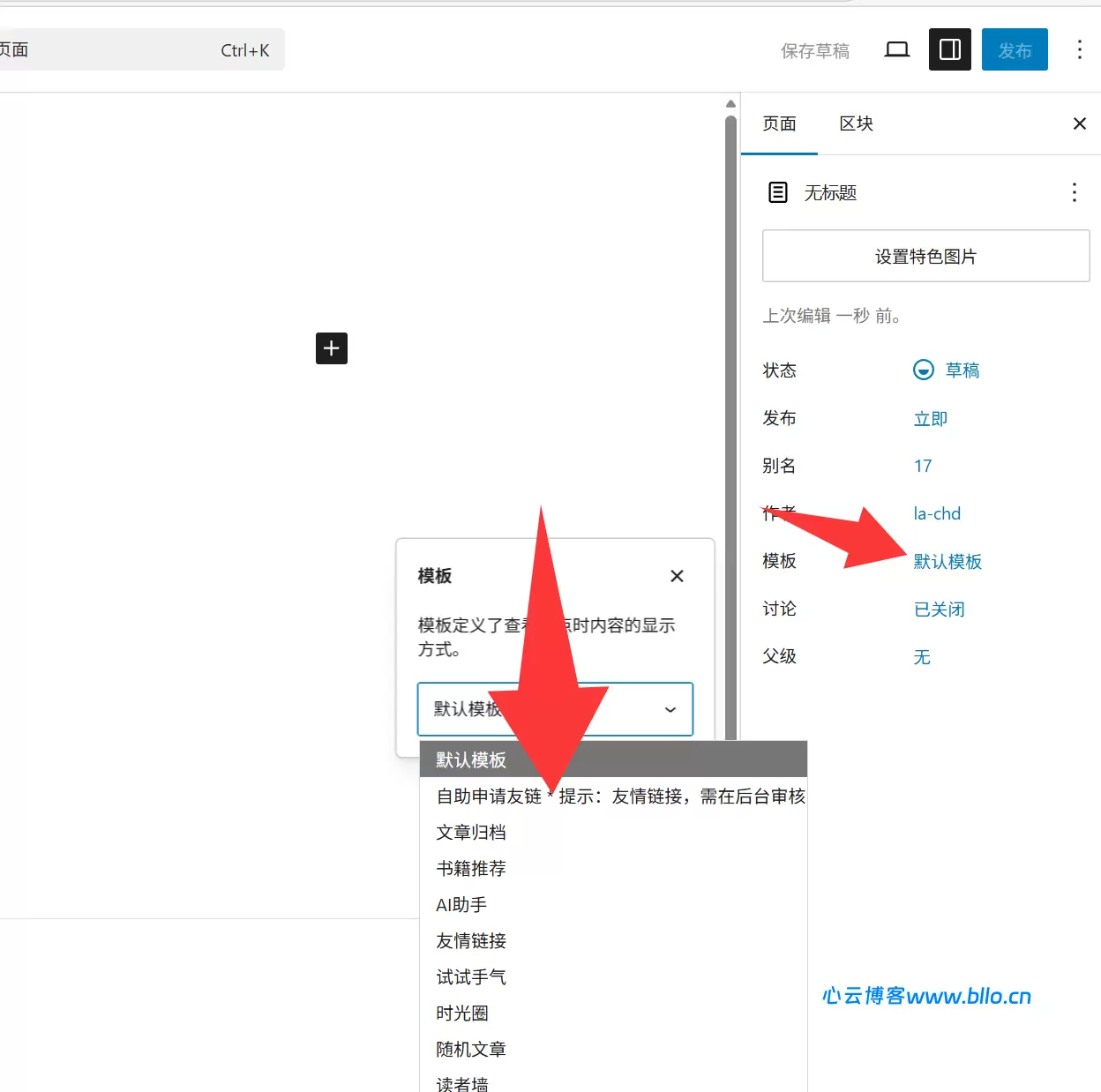Image resolution: width=1101 pixels, height=1092 pixels.
Task: Close the 模板 popover with the X icon
Action: tap(677, 576)
